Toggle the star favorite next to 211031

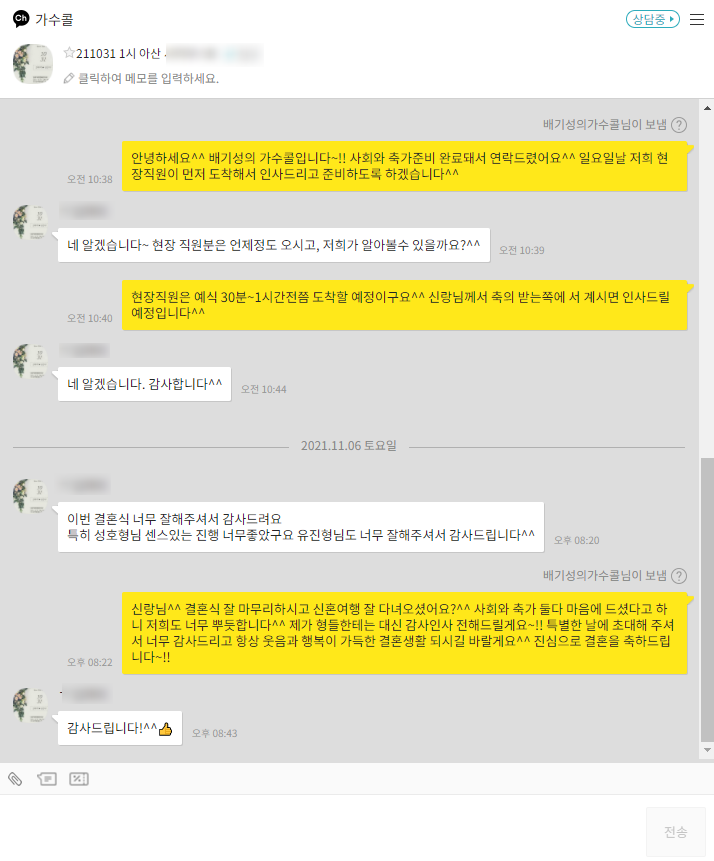(69, 53)
